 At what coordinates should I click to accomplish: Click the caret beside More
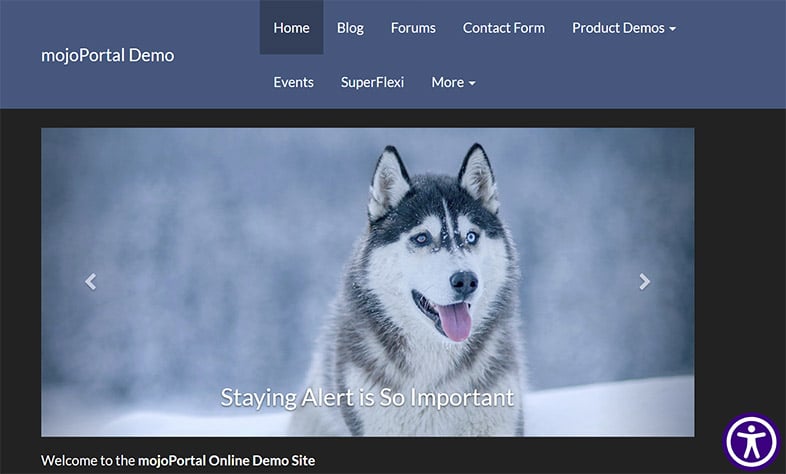coord(472,83)
